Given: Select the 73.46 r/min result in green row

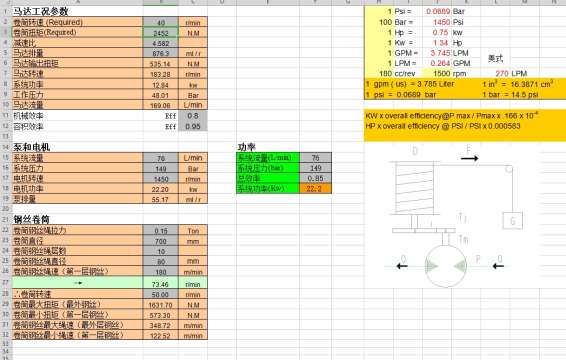Looking at the screenshot, I should (x=161, y=284).
